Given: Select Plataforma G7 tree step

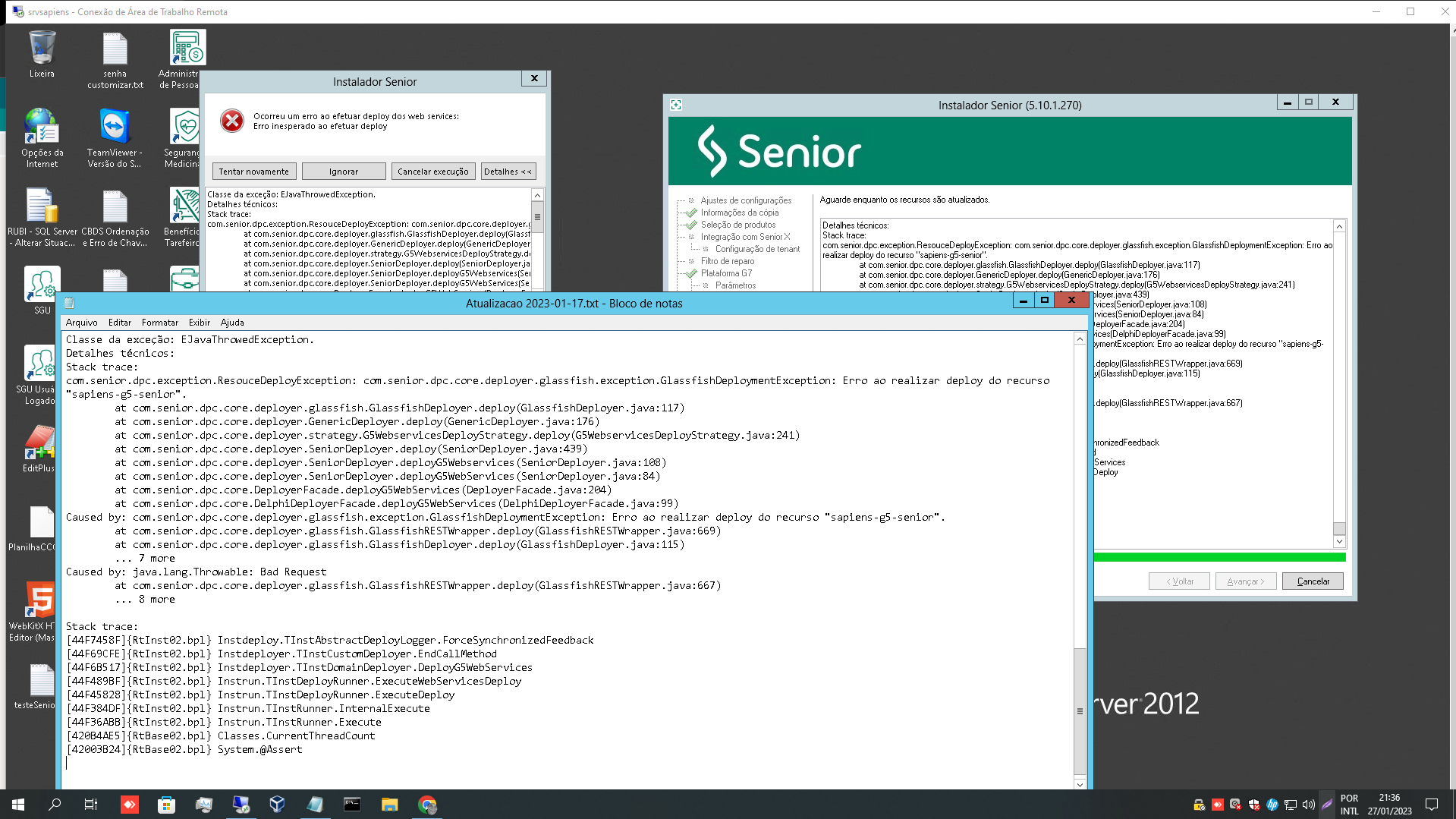Looking at the screenshot, I should pos(726,273).
